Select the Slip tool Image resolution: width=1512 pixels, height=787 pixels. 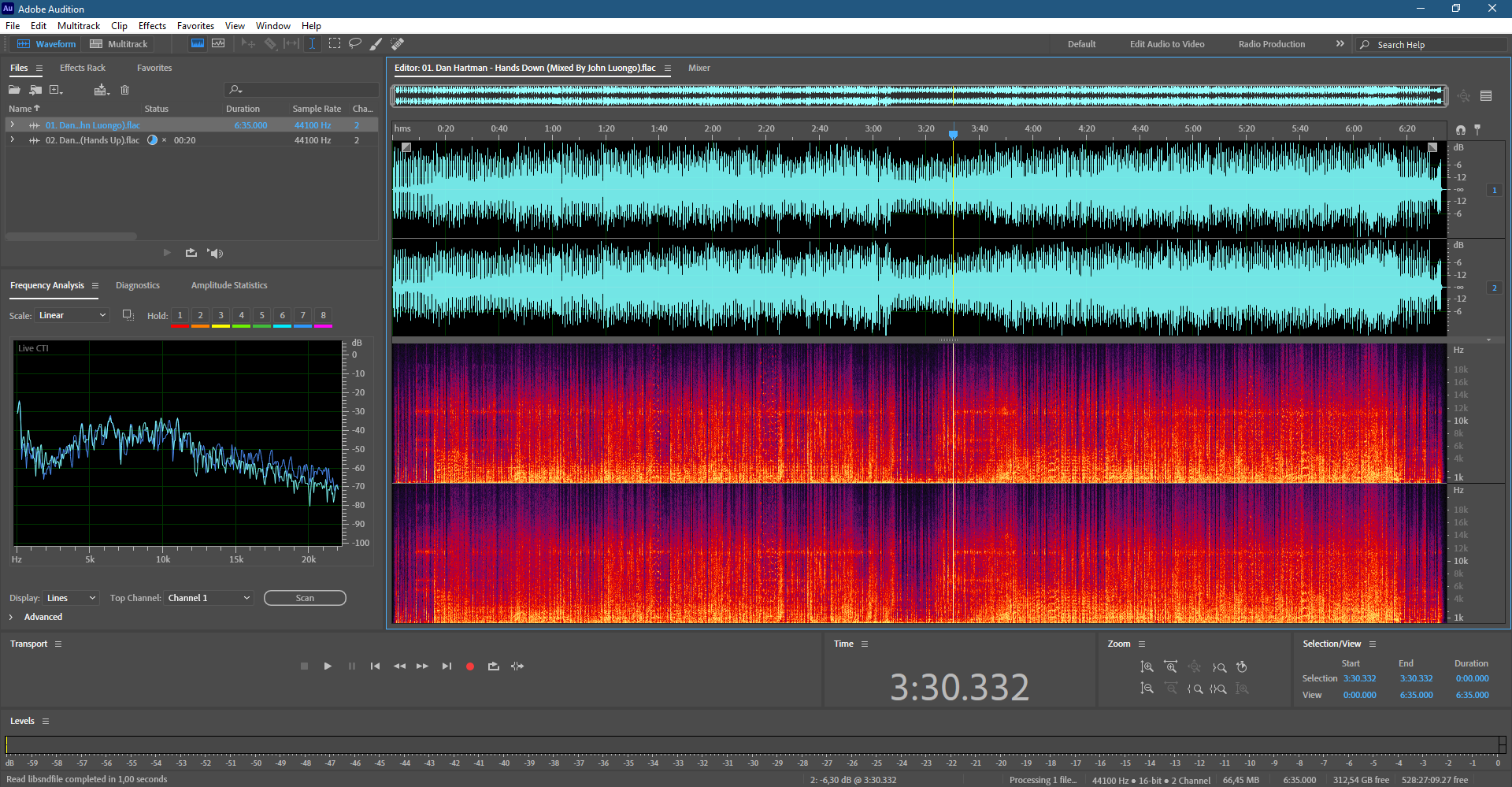coord(291,44)
